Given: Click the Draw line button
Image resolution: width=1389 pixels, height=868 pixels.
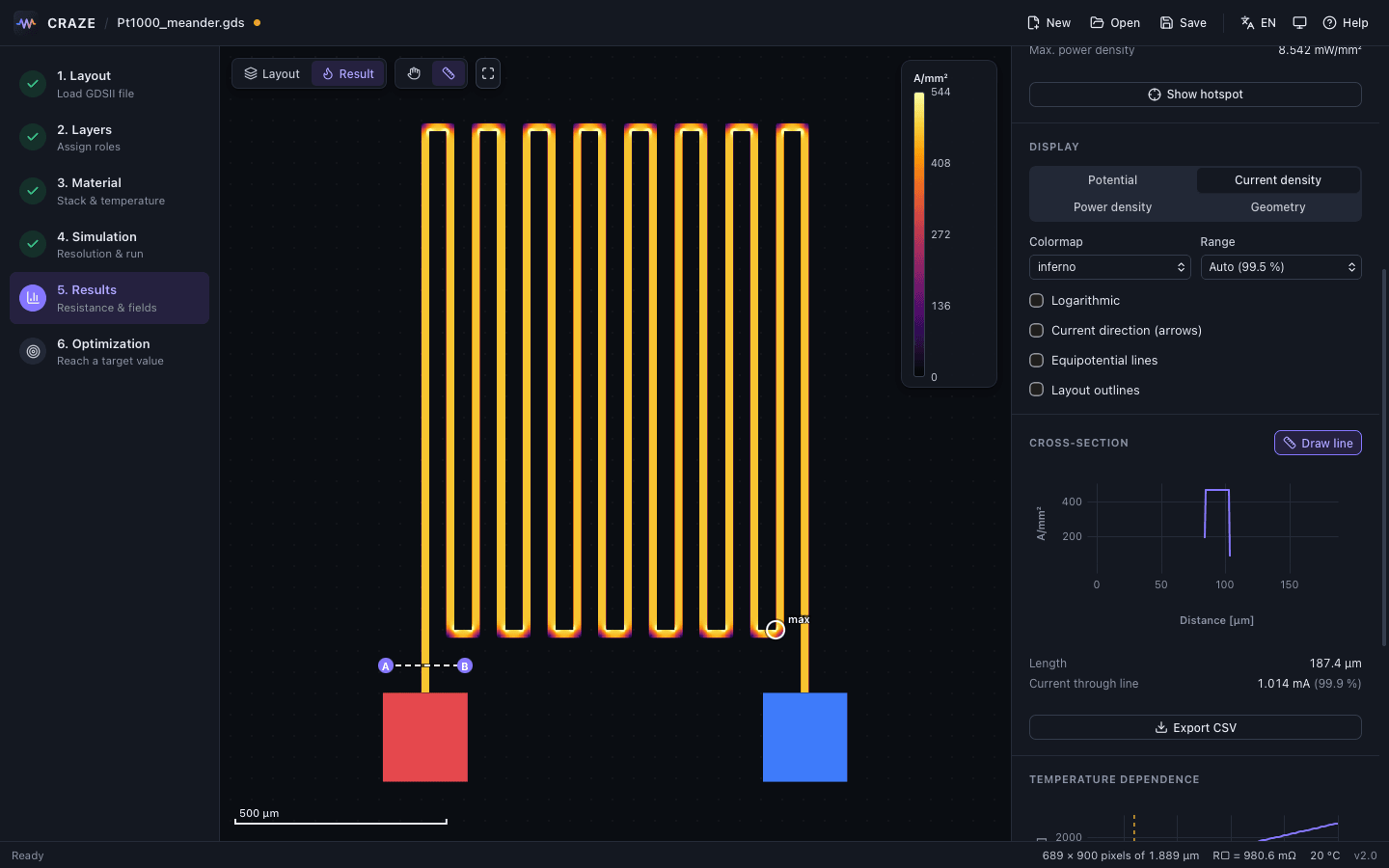Looking at the screenshot, I should [x=1318, y=443].
